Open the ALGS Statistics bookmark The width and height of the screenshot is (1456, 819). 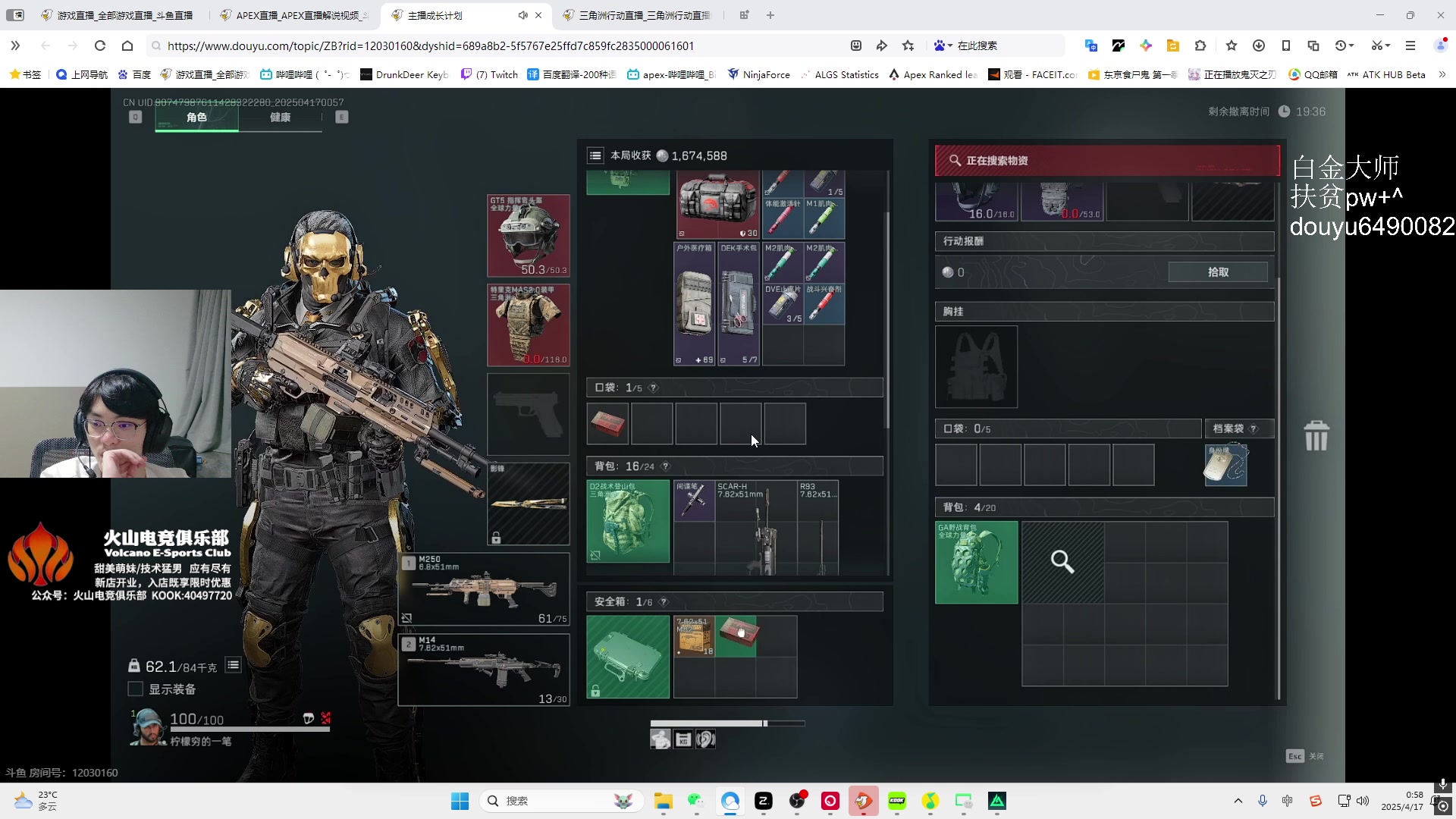[839, 74]
